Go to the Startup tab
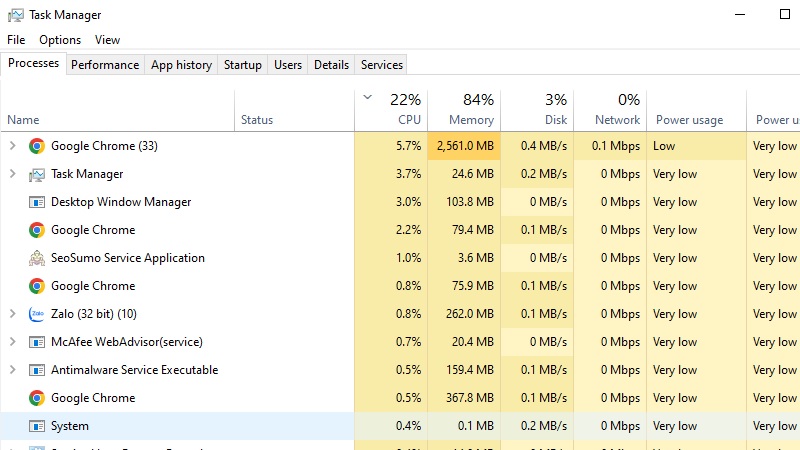This screenshot has height=450, width=800. click(242, 65)
